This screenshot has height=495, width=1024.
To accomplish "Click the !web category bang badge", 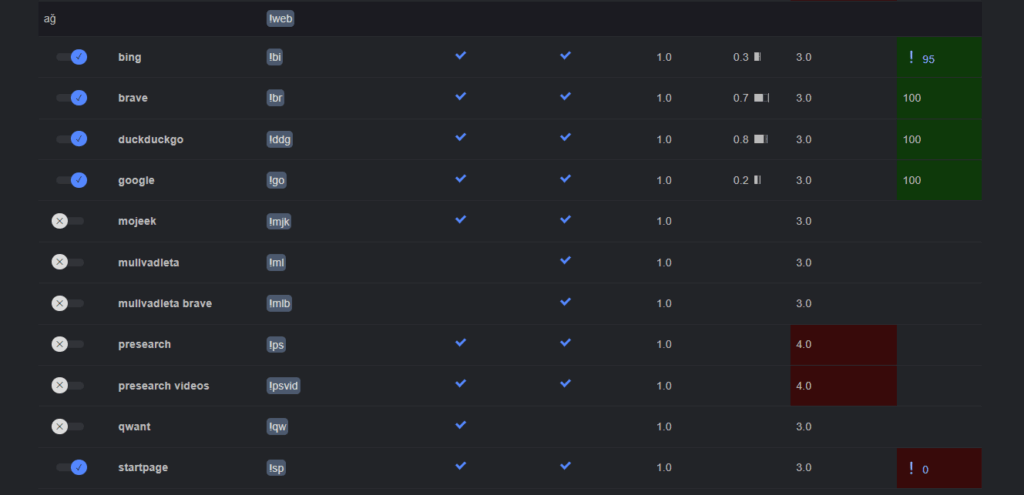I will pyautogui.click(x=281, y=18).
